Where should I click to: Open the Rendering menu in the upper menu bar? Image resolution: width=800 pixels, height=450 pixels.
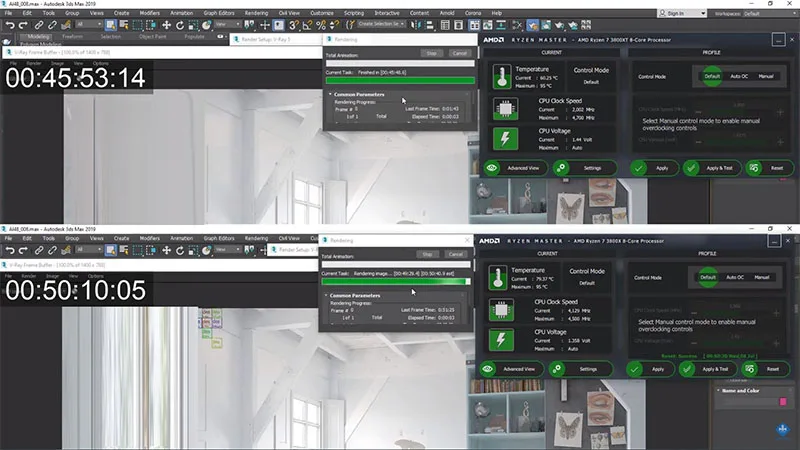(x=256, y=13)
